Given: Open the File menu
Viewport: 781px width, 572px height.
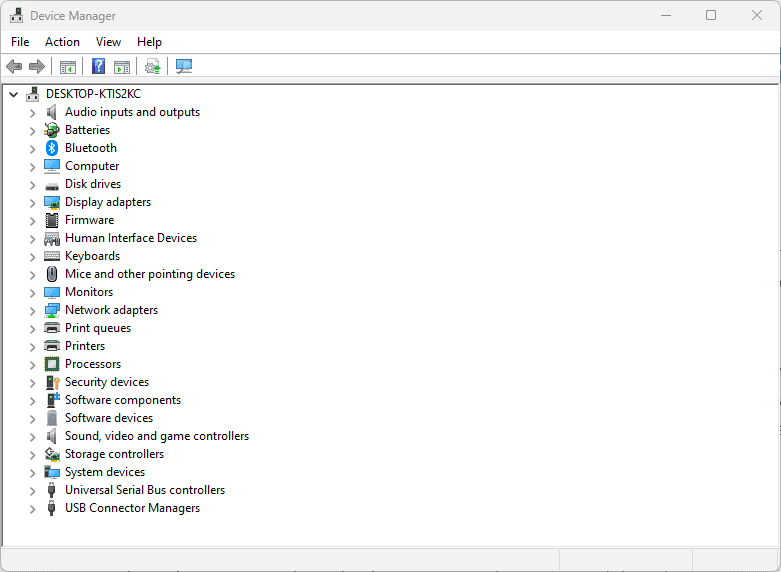Looking at the screenshot, I should pos(20,42).
